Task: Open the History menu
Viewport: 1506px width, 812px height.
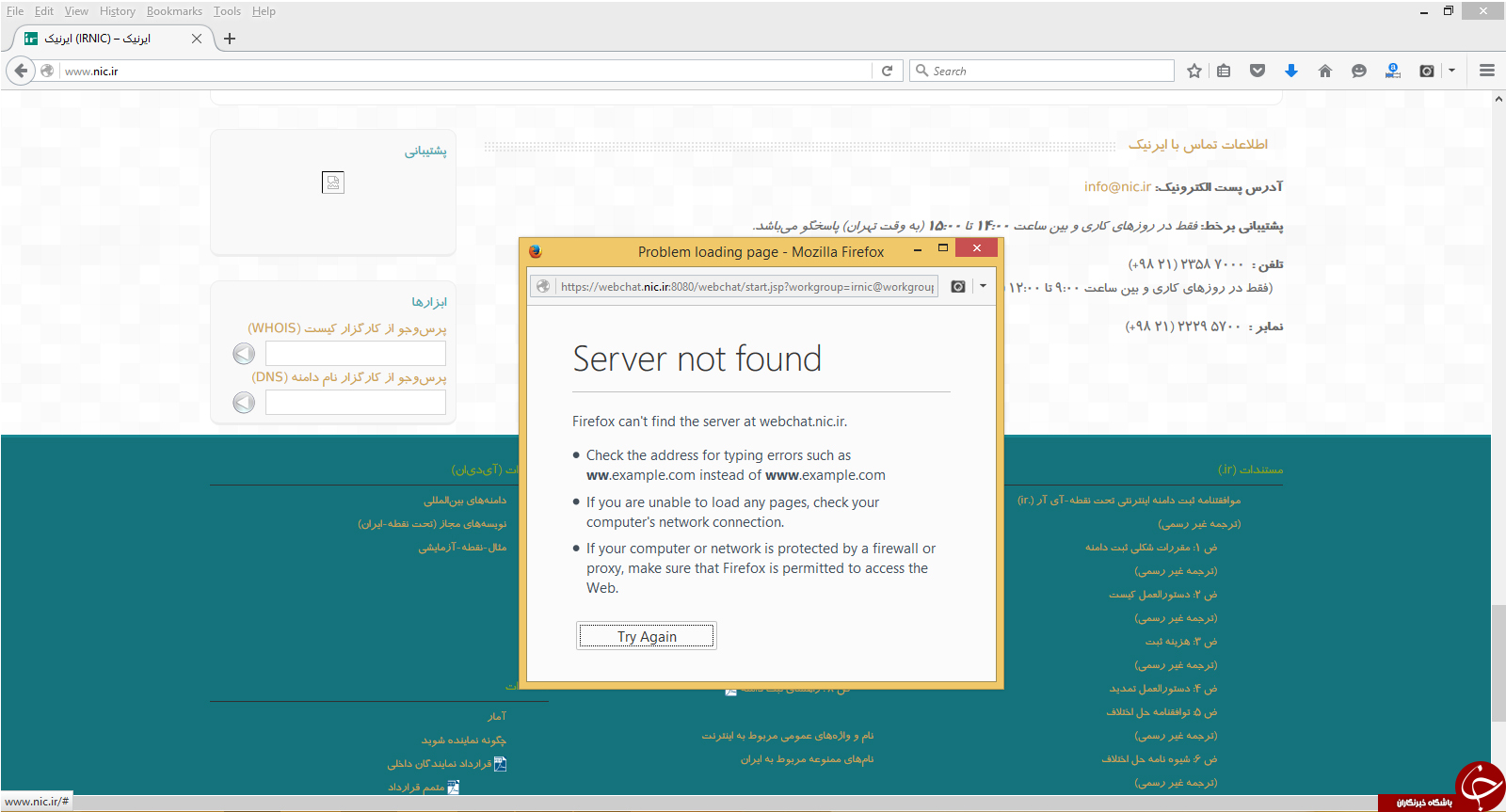Action: pos(118,11)
